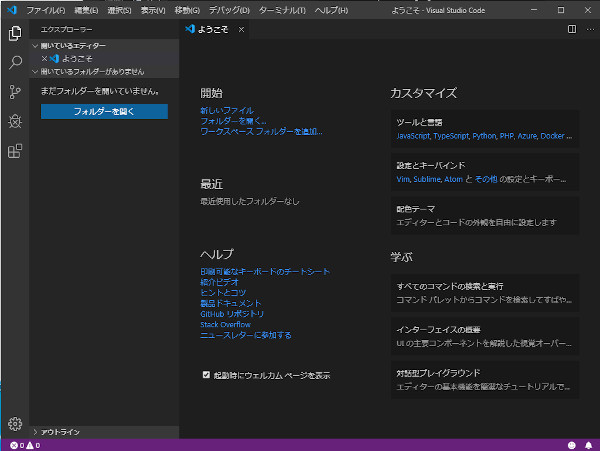Collapse the 開いているフォルダーがありません section
The image size is (600, 451).
[x=104, y=72]
